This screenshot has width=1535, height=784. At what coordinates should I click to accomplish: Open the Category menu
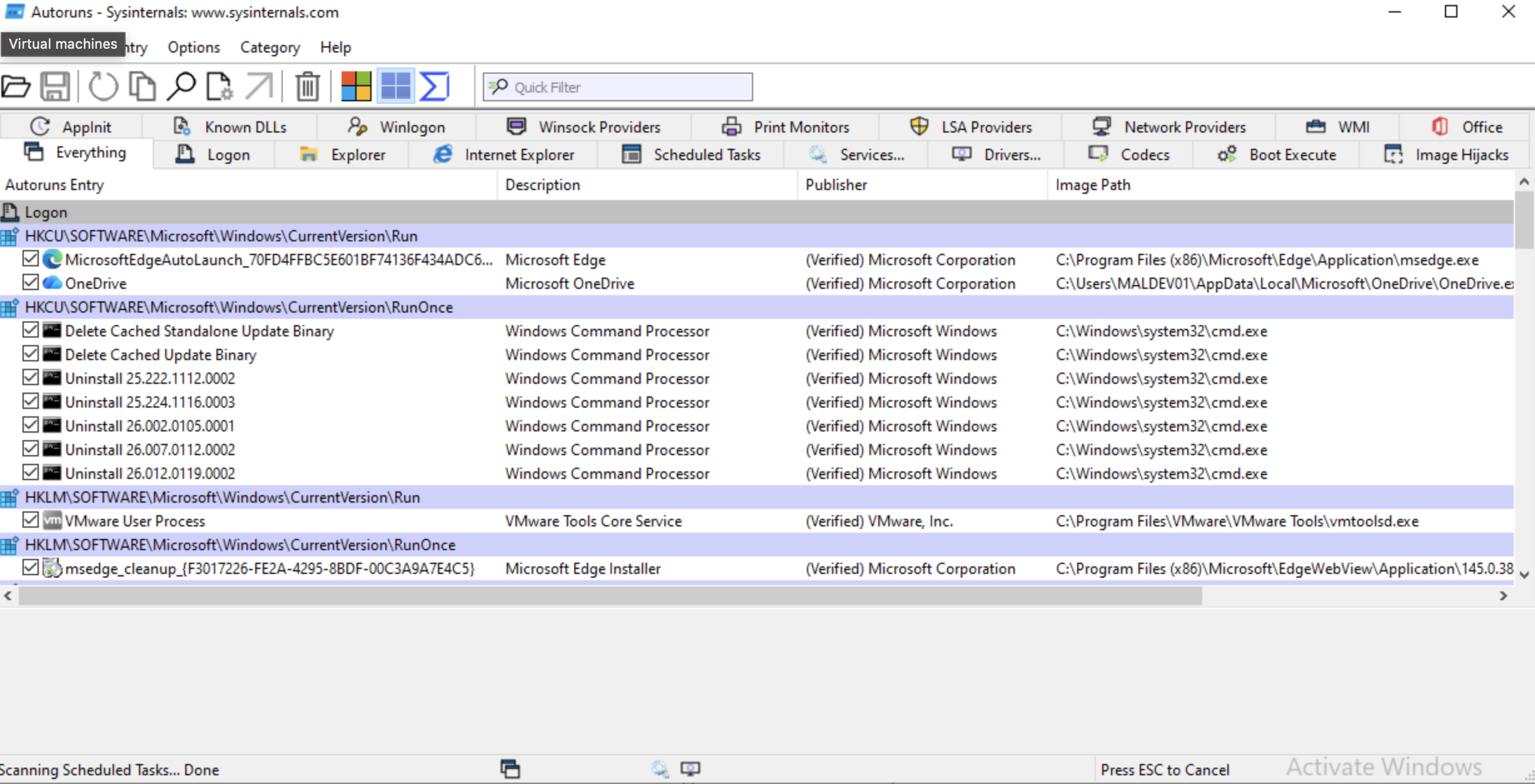pyautogui.click(x=270, y=48)
